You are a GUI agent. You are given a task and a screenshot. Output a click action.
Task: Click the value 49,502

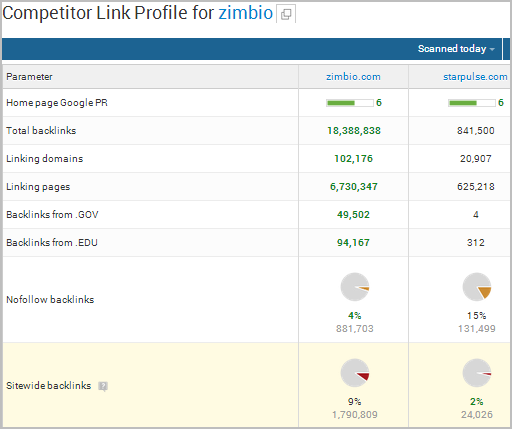click(353, 215)
